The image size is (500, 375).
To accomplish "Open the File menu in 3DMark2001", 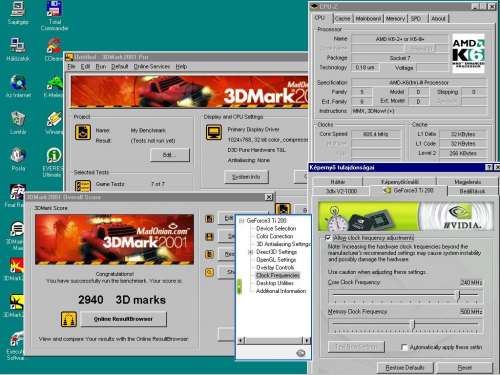I will [x=72, y=67].
